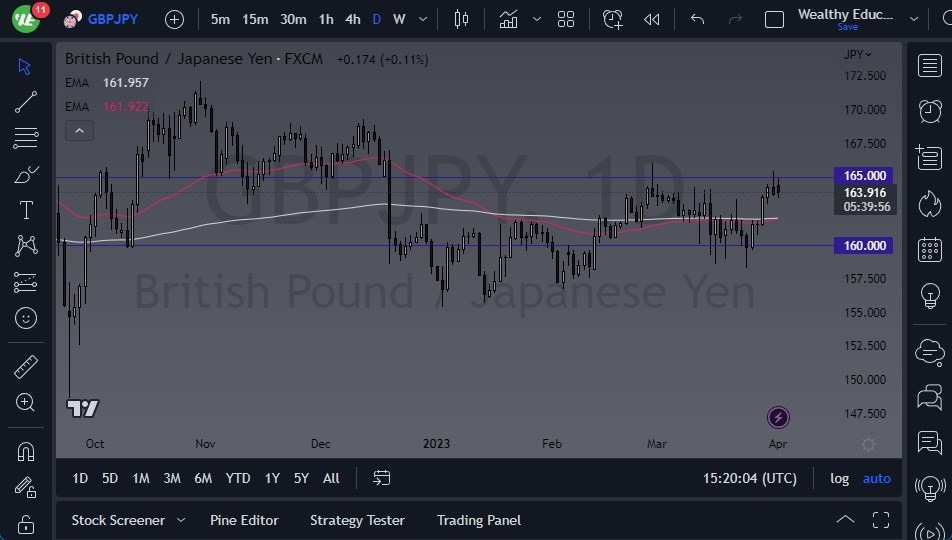Toggle the log scale

coord(840,479)
